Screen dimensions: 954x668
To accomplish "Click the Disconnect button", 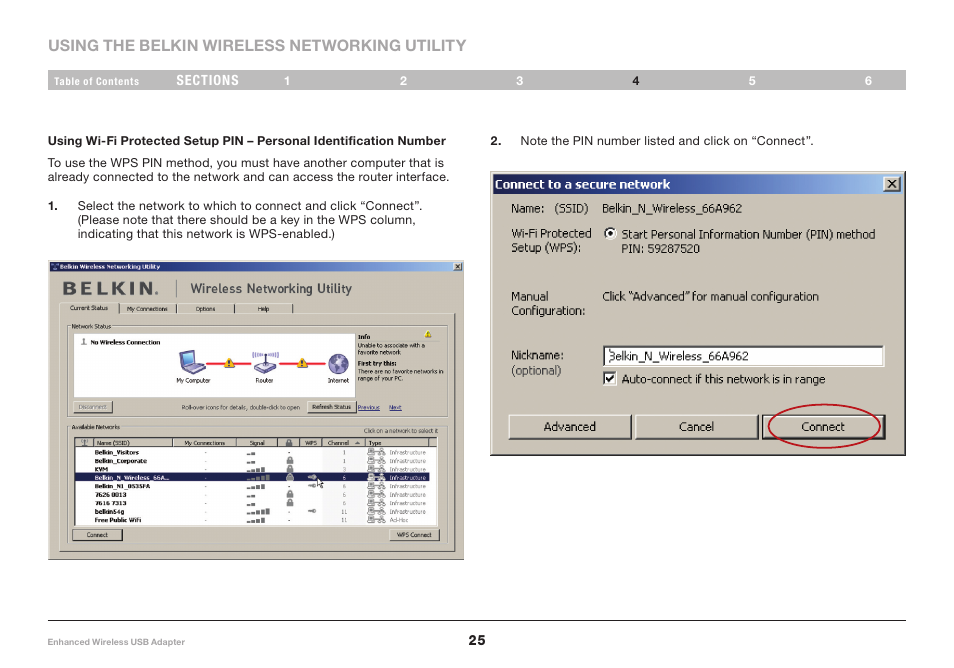I will pyautogui.click(x=92, y=406).
